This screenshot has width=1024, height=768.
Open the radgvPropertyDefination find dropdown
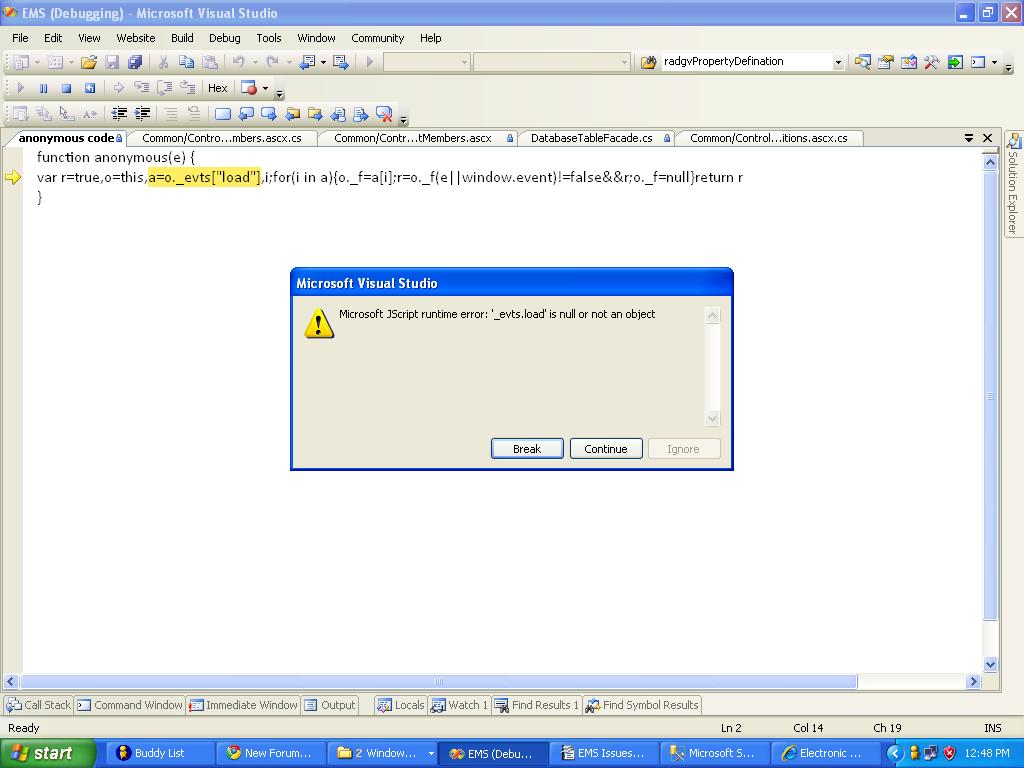838,62
